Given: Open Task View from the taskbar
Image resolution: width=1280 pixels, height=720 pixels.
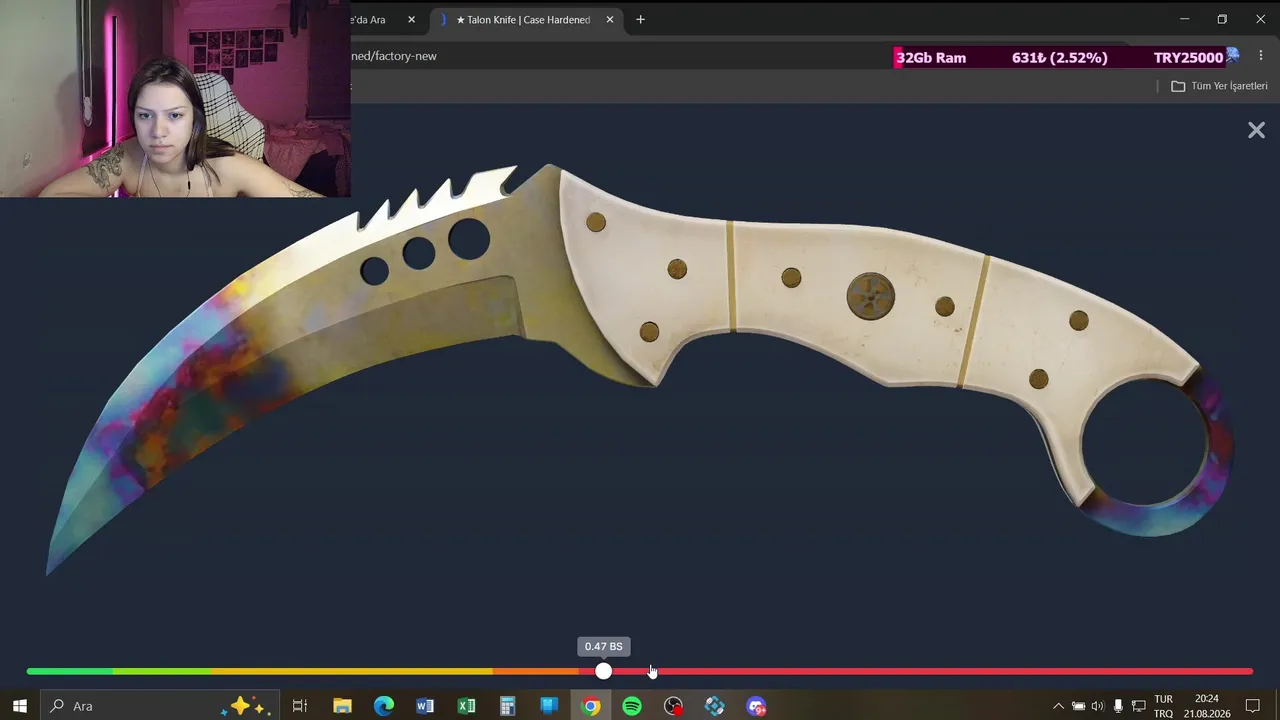Looking at the screenshot, I should [x=299, y=706].
